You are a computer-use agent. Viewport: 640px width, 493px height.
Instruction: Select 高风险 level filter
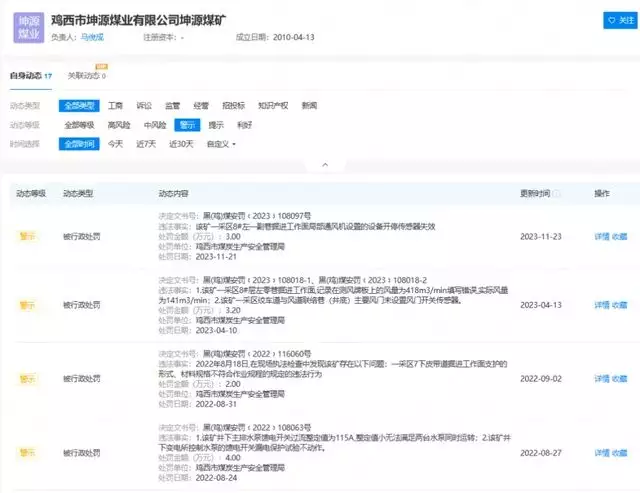tap(119, 125)
